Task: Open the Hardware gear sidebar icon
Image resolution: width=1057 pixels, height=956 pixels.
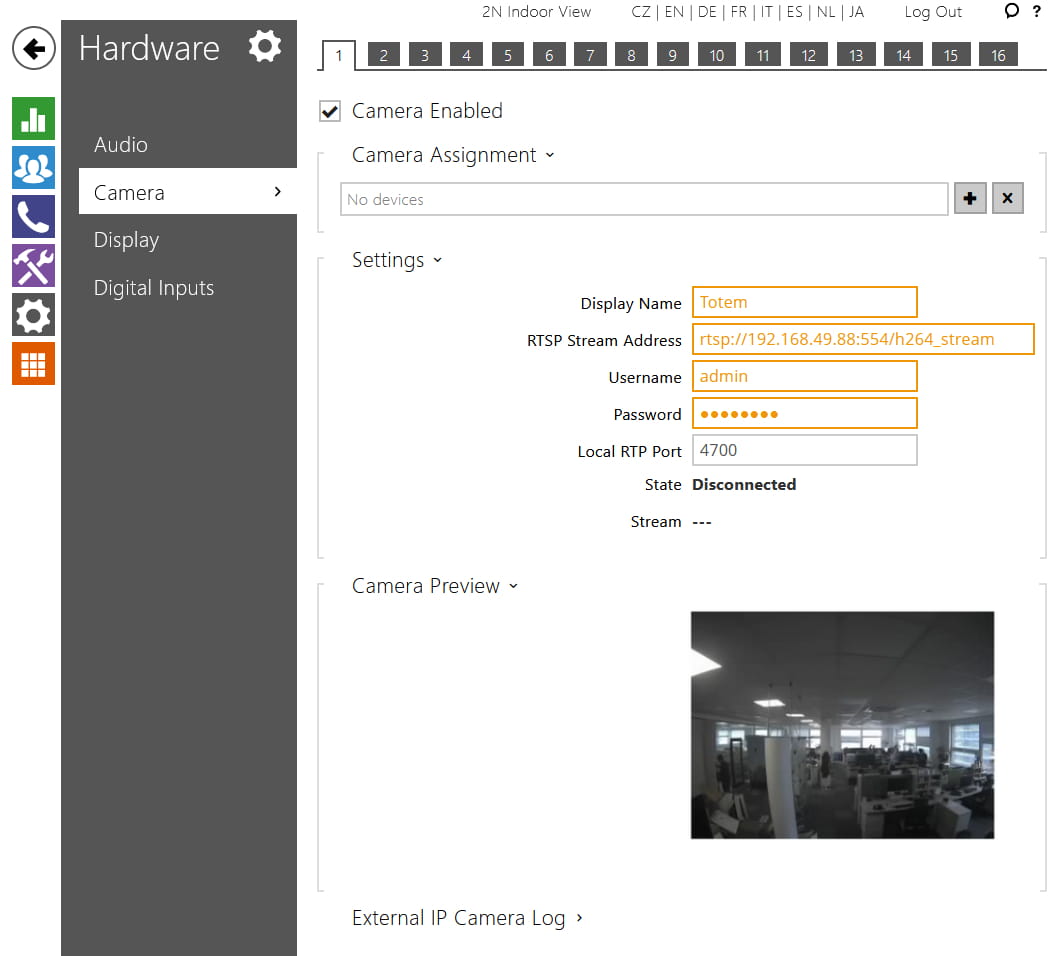Action: pyautogui.click(x=33, y=315)
